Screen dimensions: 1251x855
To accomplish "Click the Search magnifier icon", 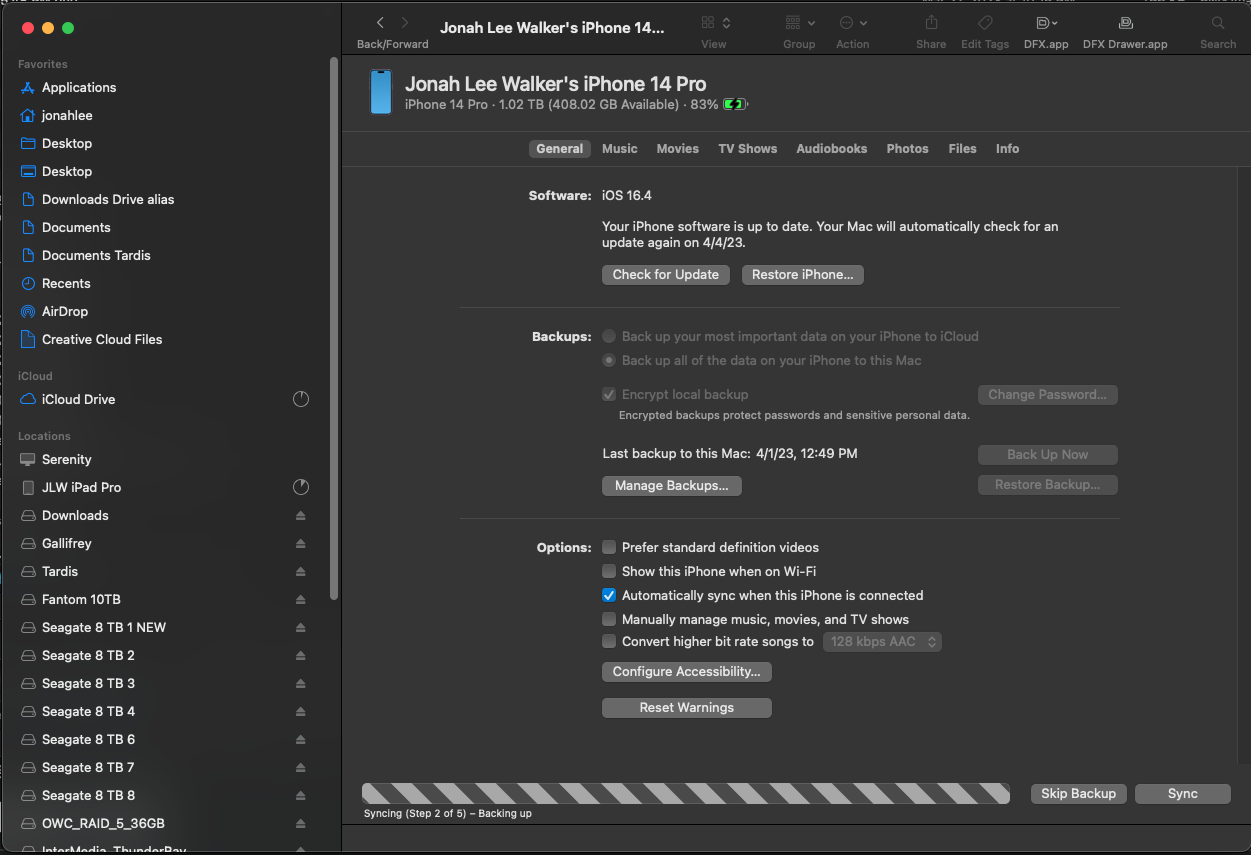I will (x=1218, y=22).
